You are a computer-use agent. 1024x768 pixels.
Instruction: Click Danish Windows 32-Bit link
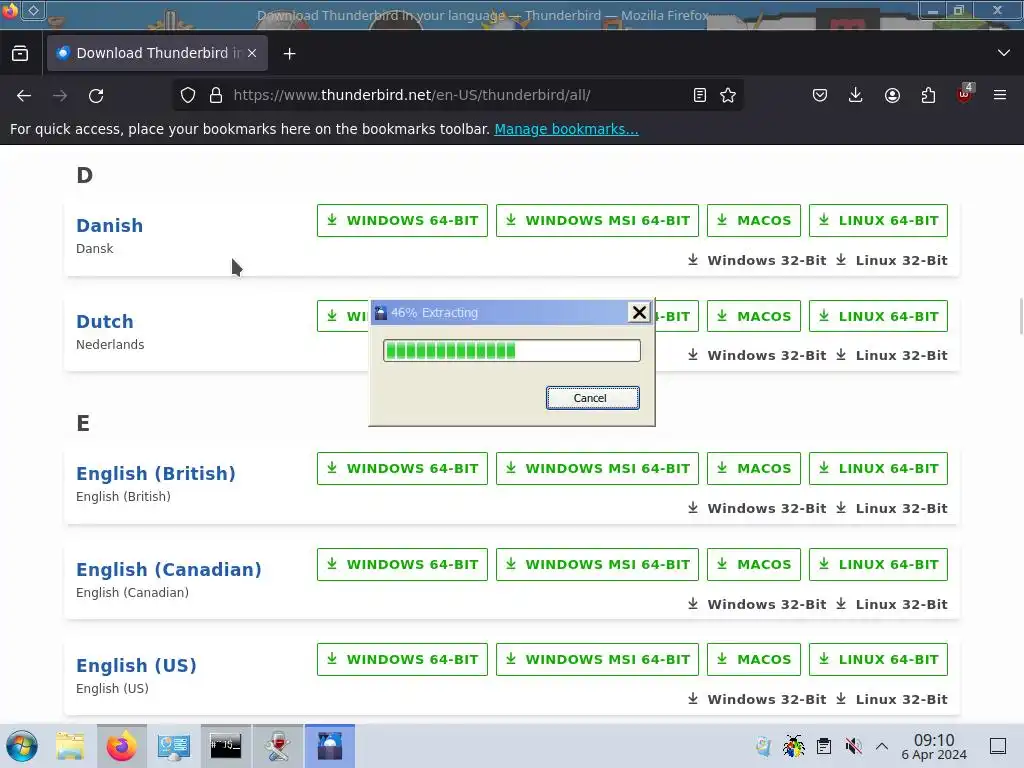(757, 261)
